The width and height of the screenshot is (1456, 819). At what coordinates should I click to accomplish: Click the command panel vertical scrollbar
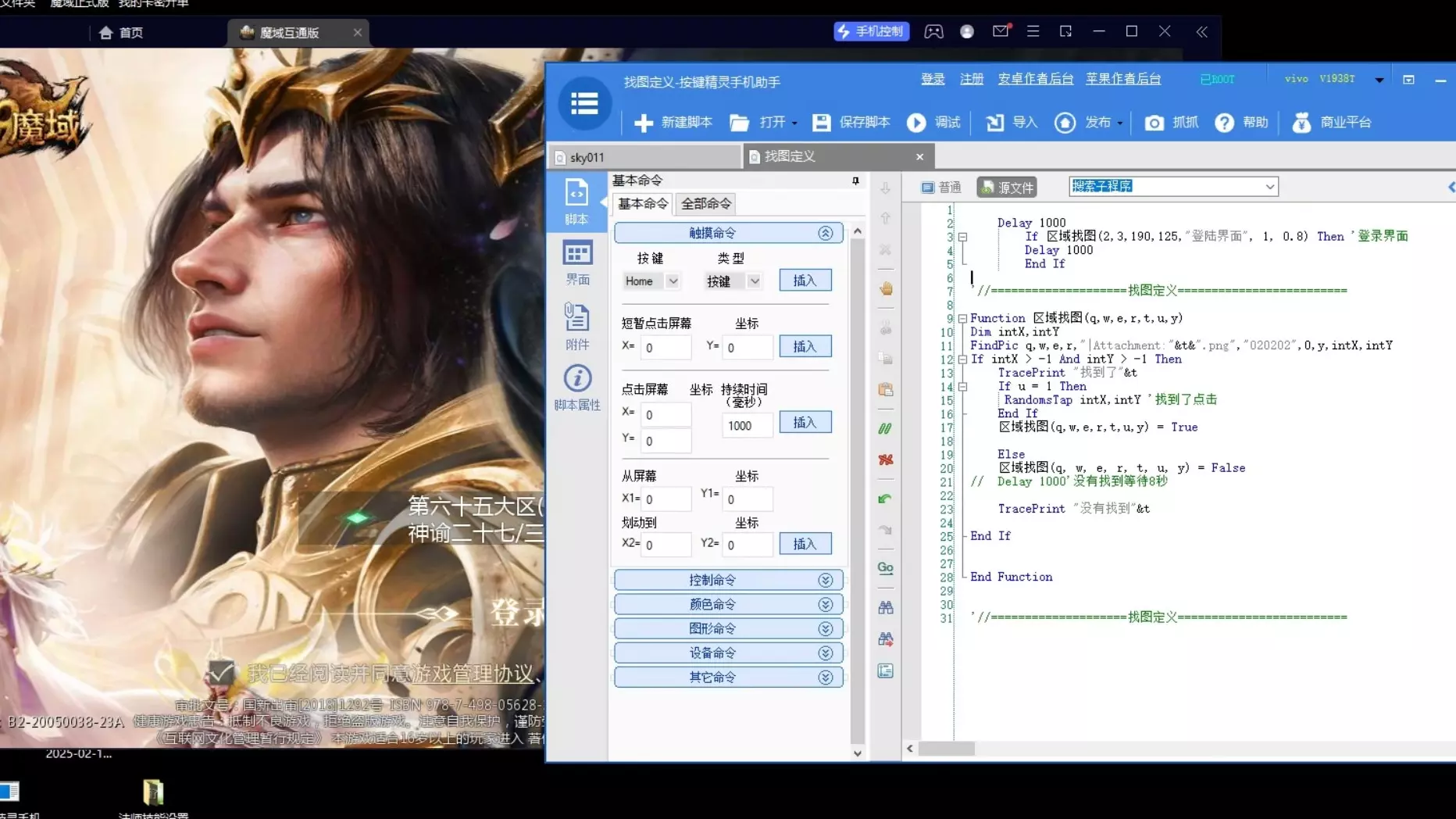(x=858, y=492)
